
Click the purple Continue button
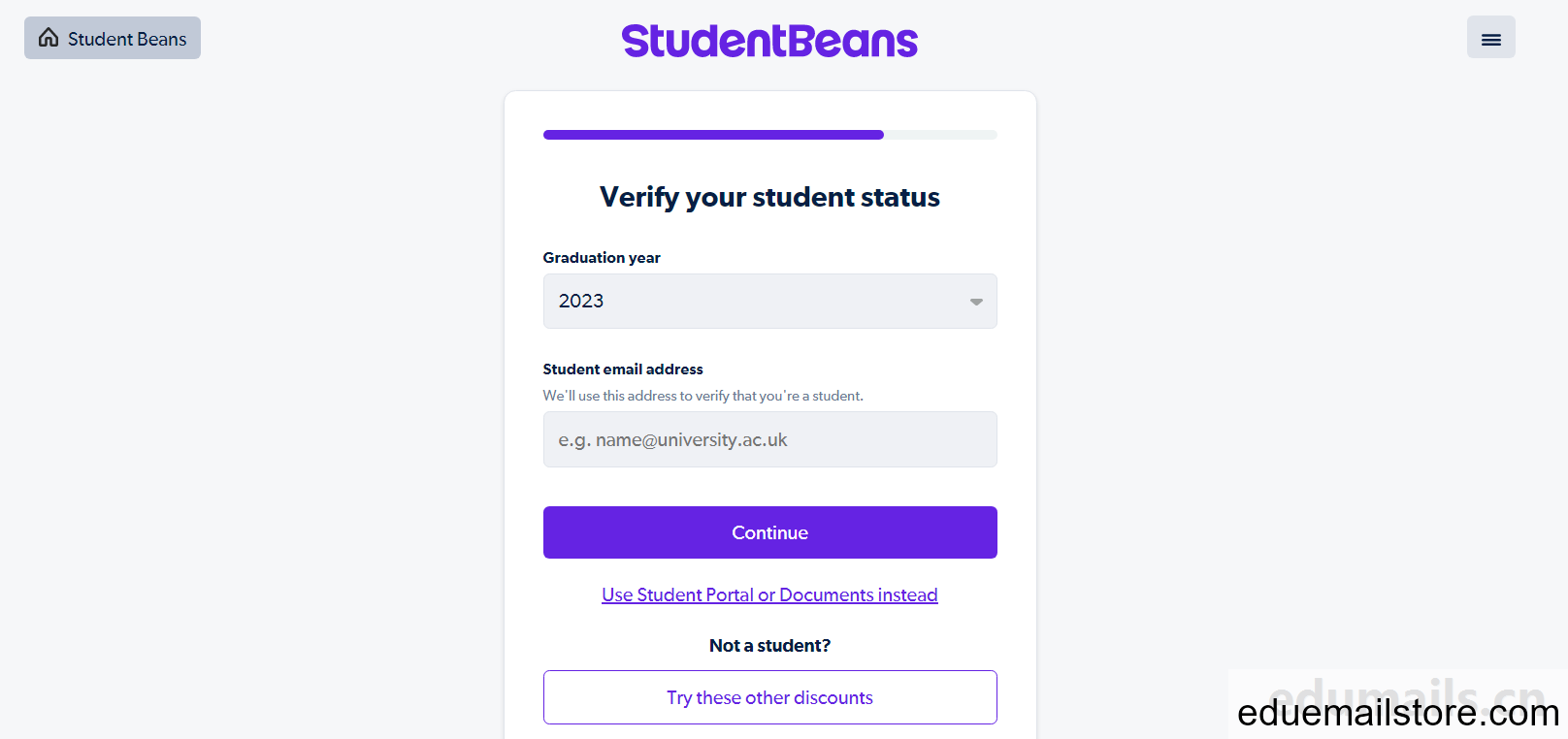click(769, 532)
